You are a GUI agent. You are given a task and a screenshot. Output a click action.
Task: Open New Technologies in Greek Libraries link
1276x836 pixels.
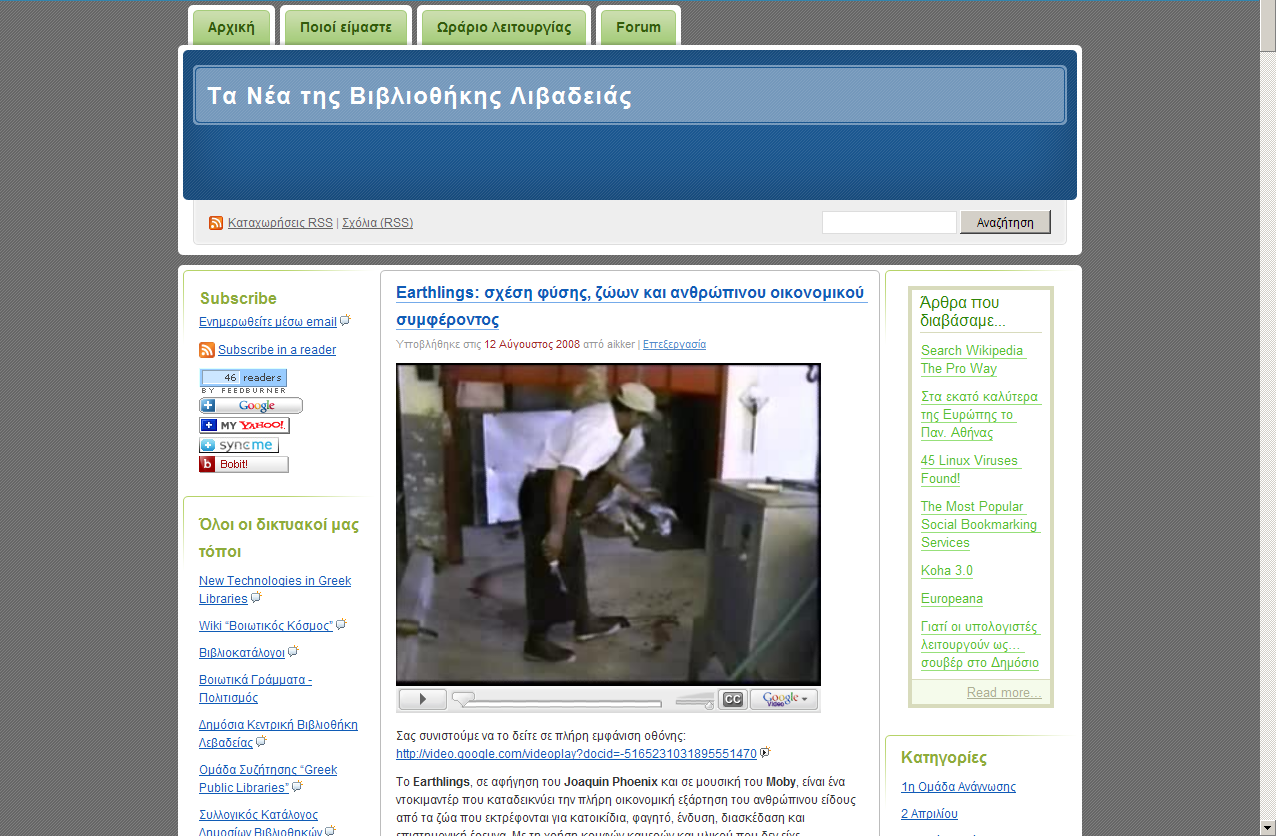pos(275,590)
